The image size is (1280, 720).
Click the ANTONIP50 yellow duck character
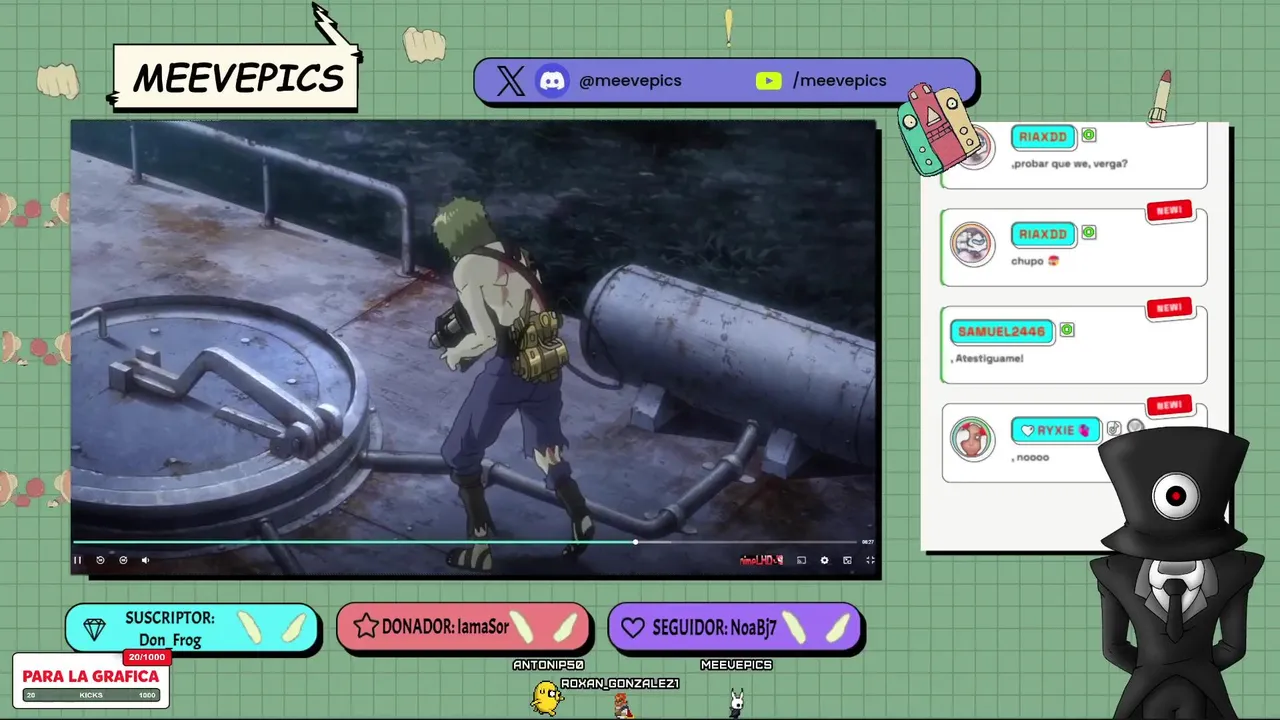[546, 698]
